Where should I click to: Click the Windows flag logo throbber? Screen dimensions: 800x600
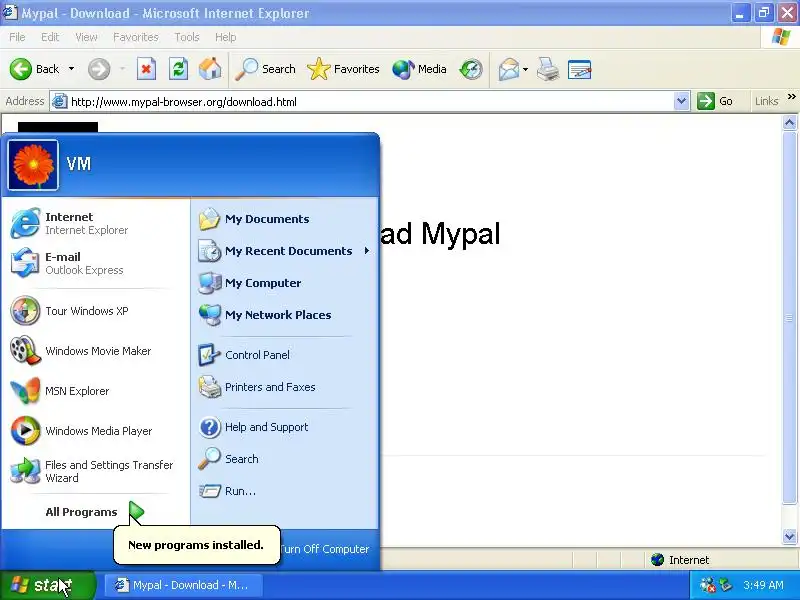pos(780,37)
